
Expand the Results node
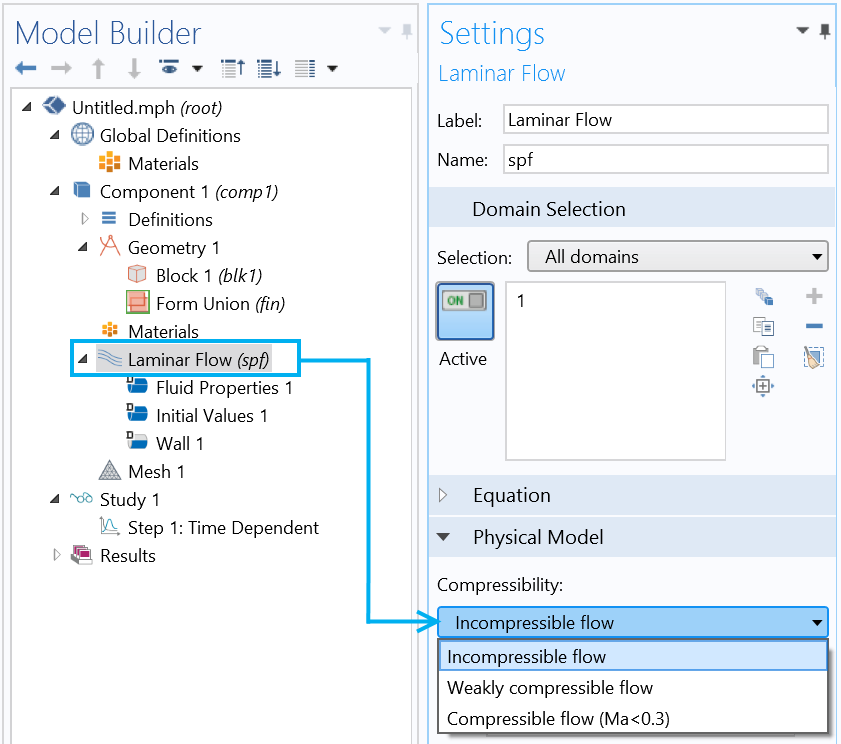[x=56, y=555]
